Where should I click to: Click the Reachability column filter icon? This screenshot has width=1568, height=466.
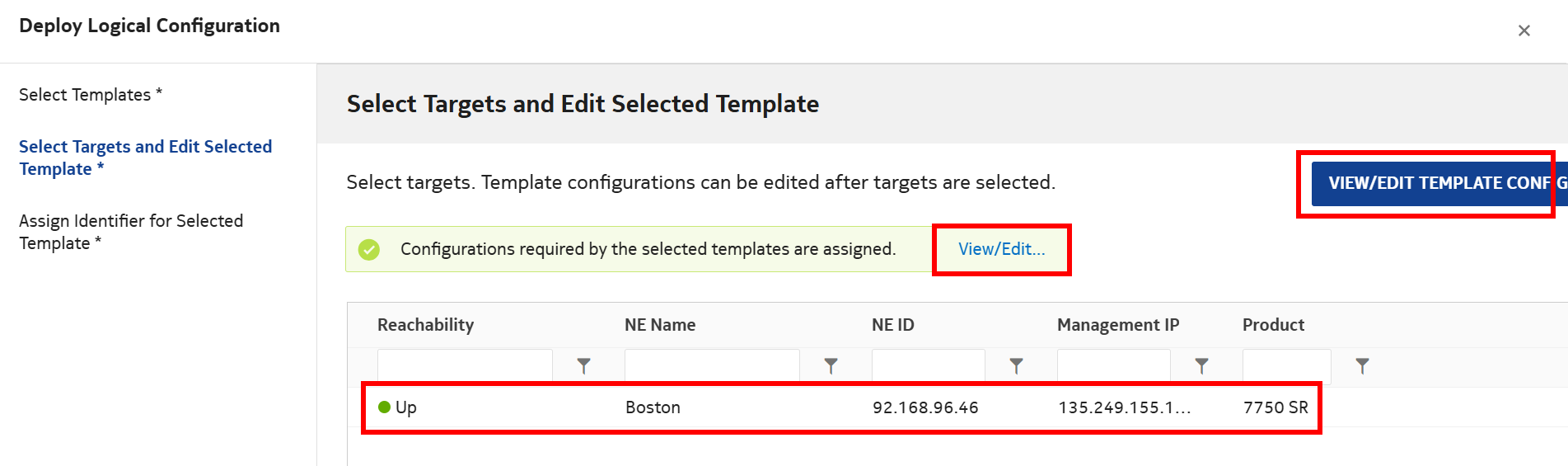point(583,365)
